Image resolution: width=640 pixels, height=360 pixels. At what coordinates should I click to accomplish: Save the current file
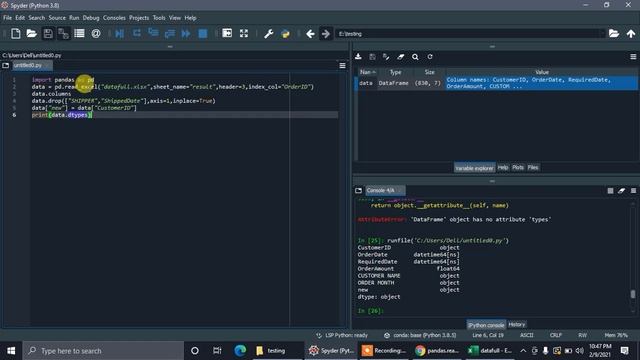pos(48,33)
